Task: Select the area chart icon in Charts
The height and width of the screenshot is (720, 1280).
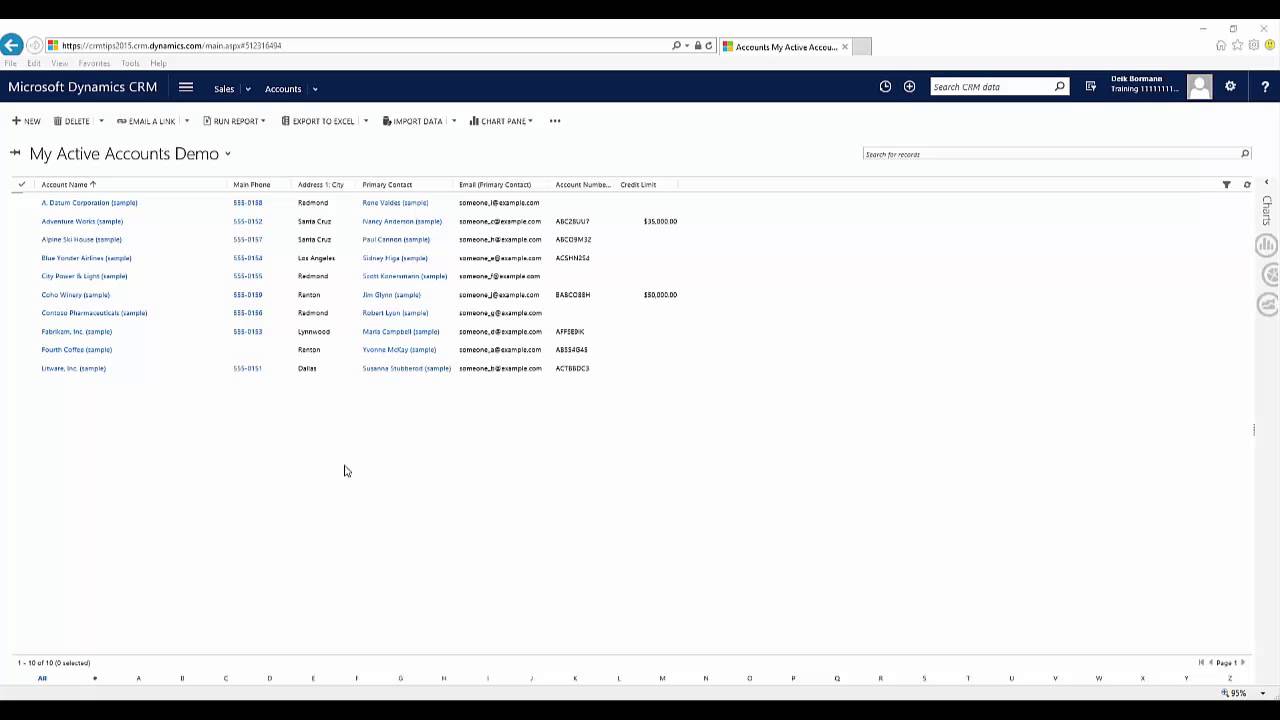Action: tap(1268, 305)
